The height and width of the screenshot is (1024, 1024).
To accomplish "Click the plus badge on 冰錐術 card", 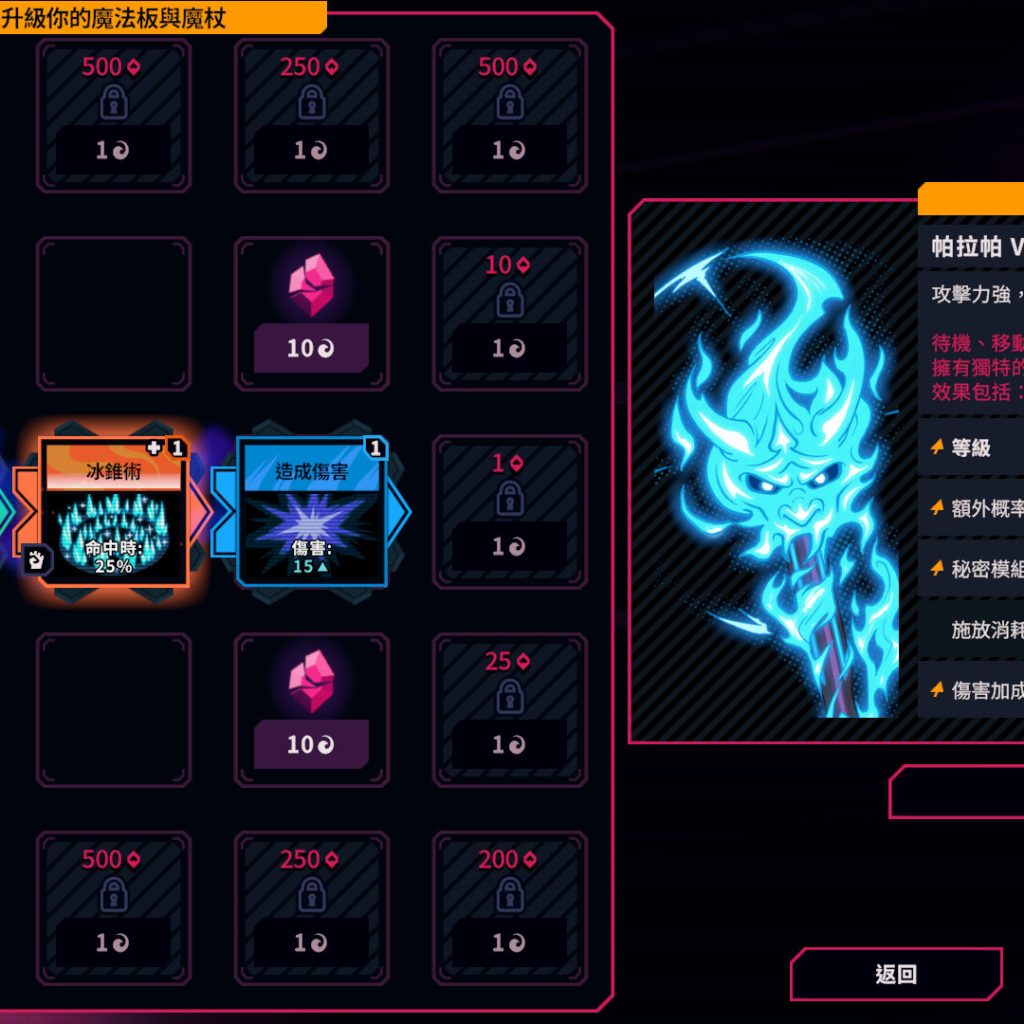I will point(154,447).
